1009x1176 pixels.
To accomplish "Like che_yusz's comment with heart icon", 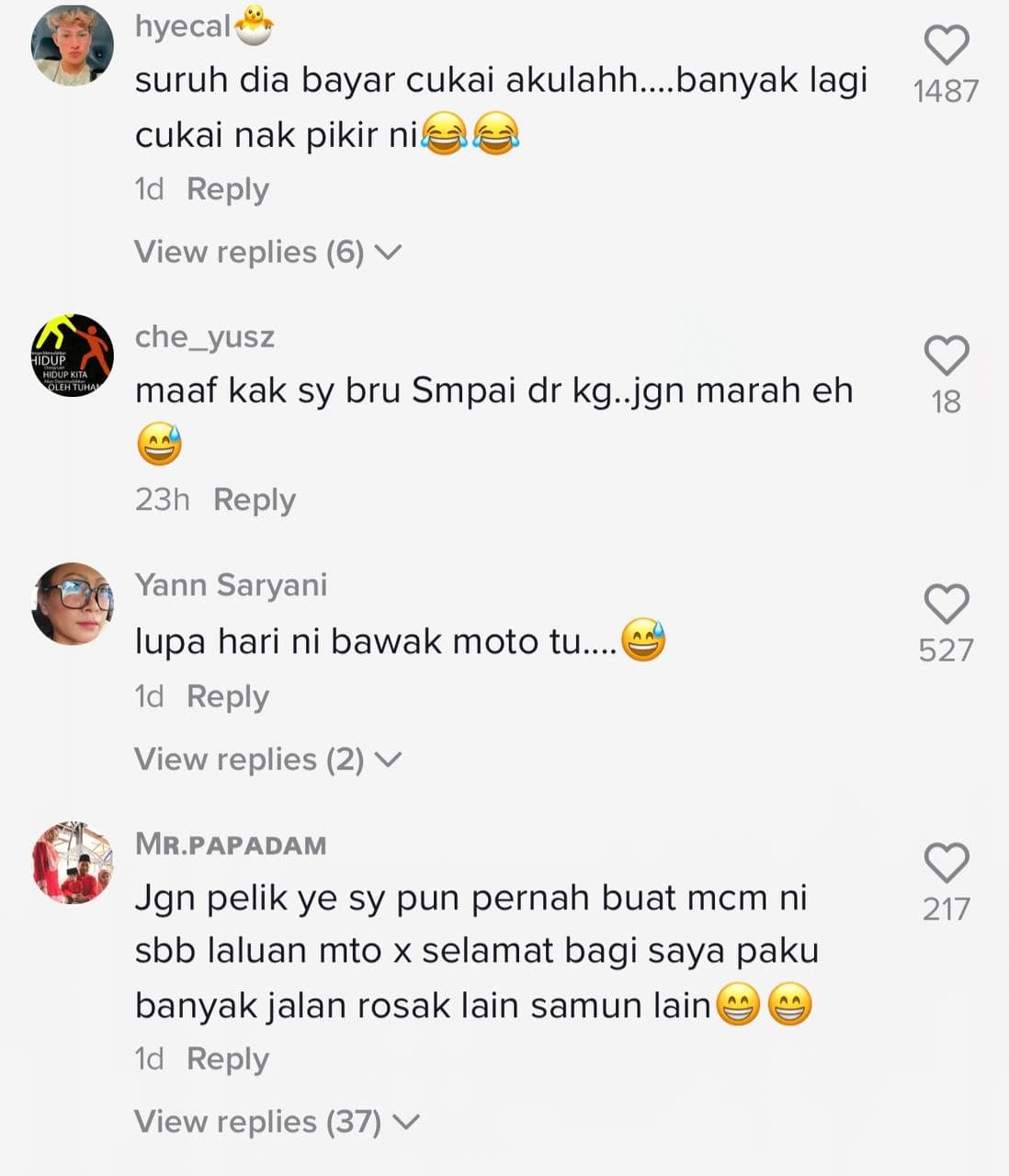I will tap(946, 356).
